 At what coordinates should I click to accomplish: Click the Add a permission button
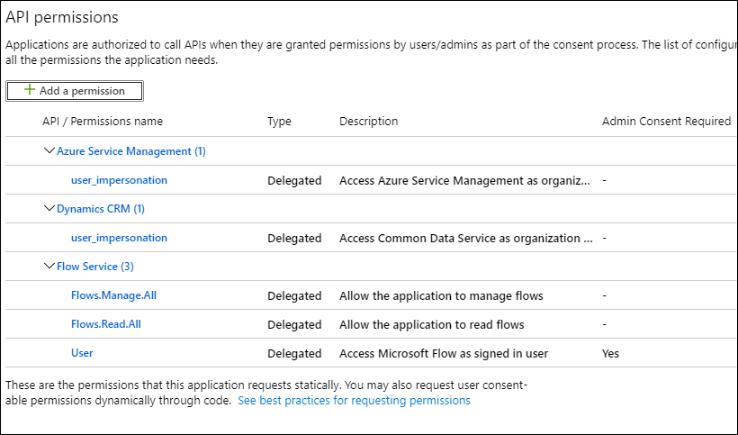74,91
